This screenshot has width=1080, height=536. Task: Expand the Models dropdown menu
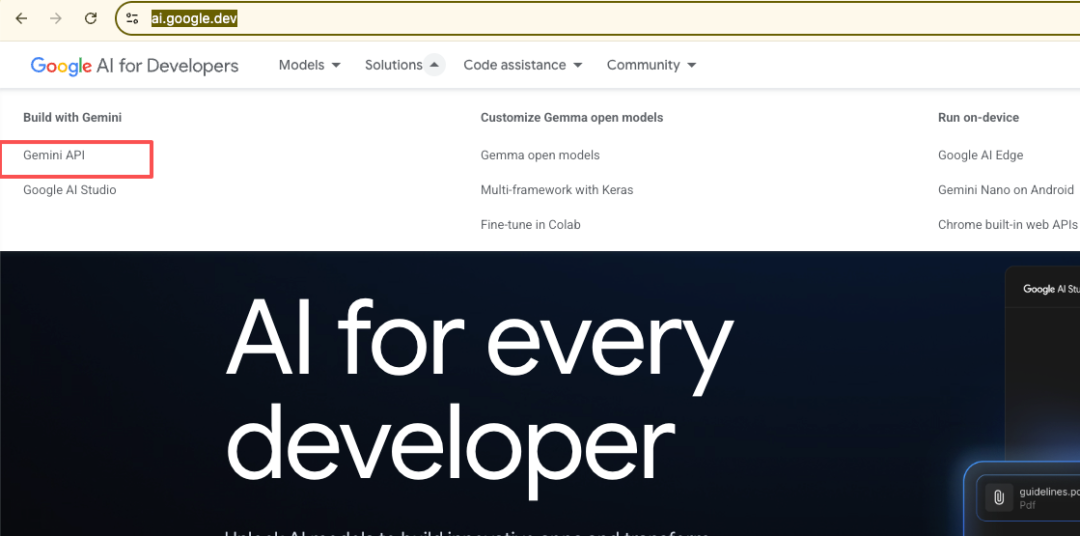pyautogui.click(x=309, y=65)
